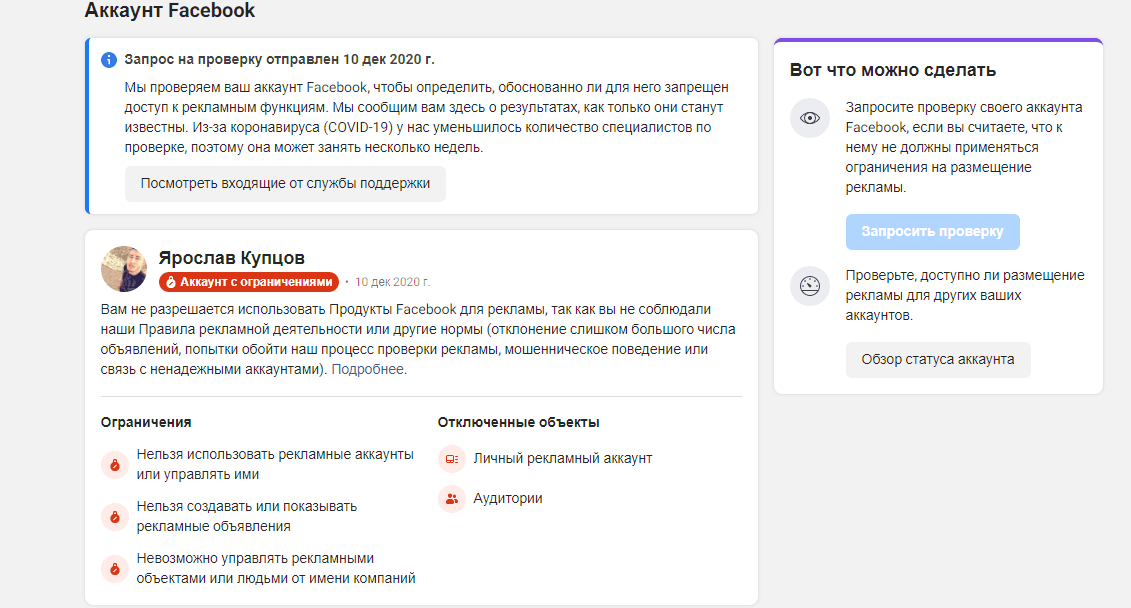The image size is (1131, 608).
Task: Click the blue info icon in review notice
Action: point(109,60)
